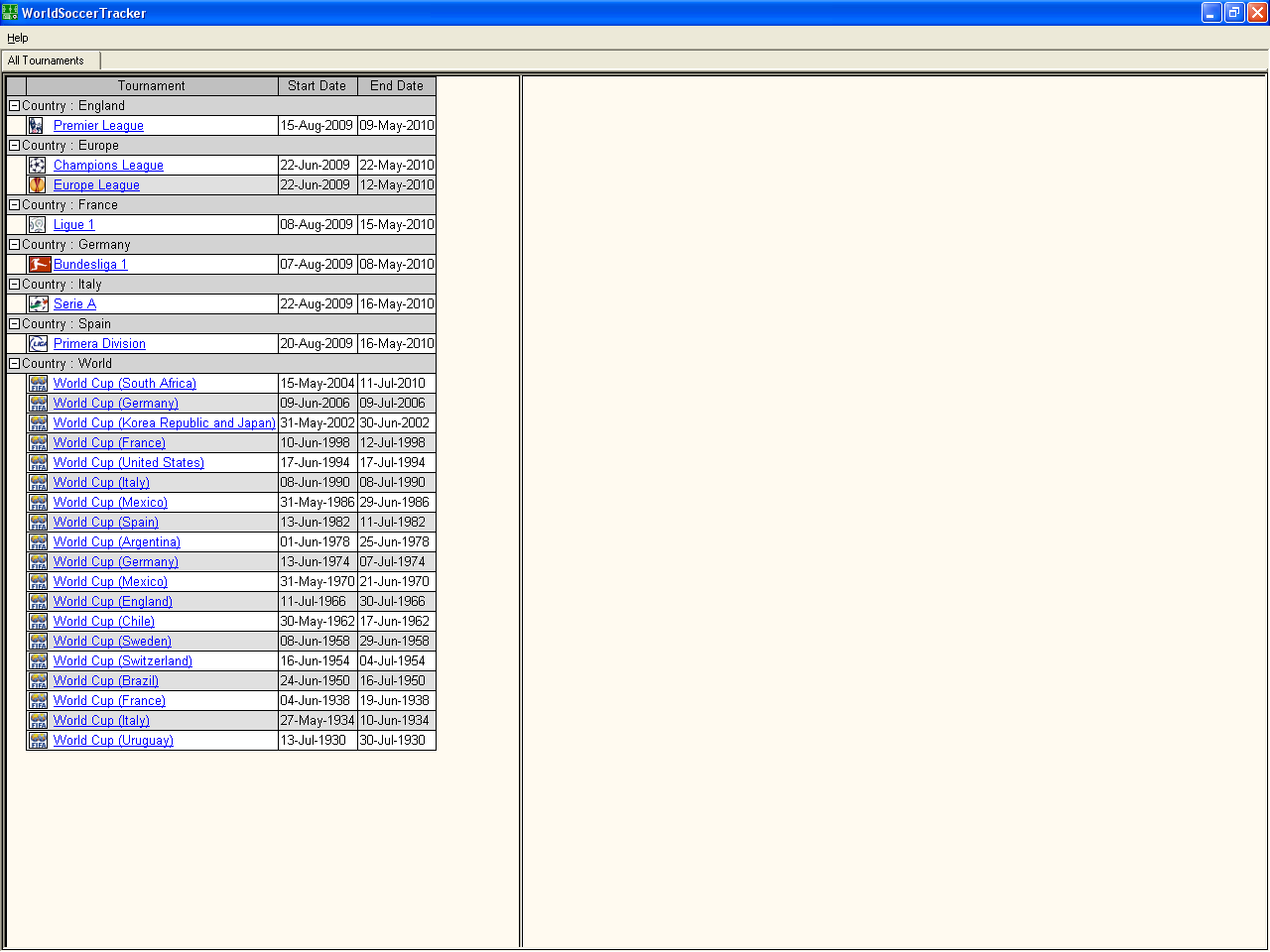Collapse the Country : Germany group

click(x=14, y=245)
